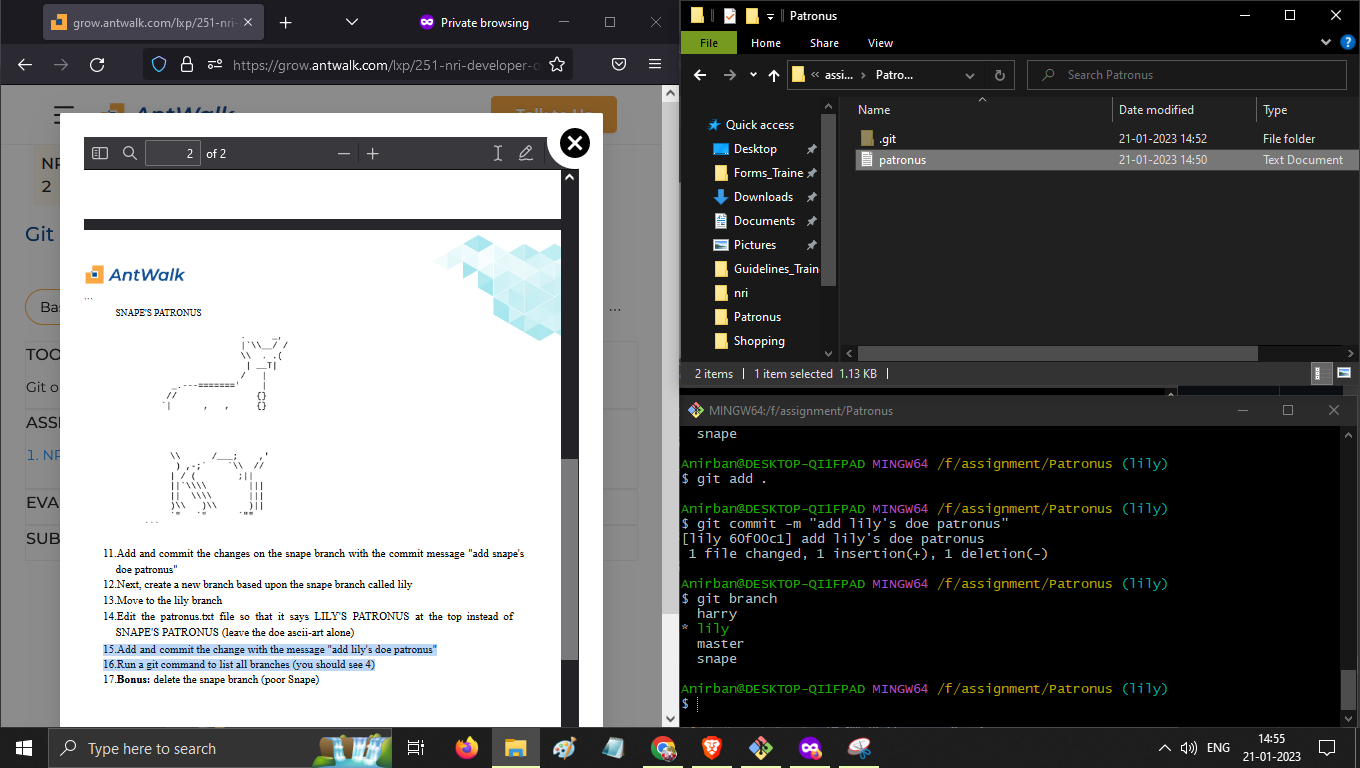Open the Windows Start menu
1360x768 pixels.
pyautogui.click(x=22, y=747)
